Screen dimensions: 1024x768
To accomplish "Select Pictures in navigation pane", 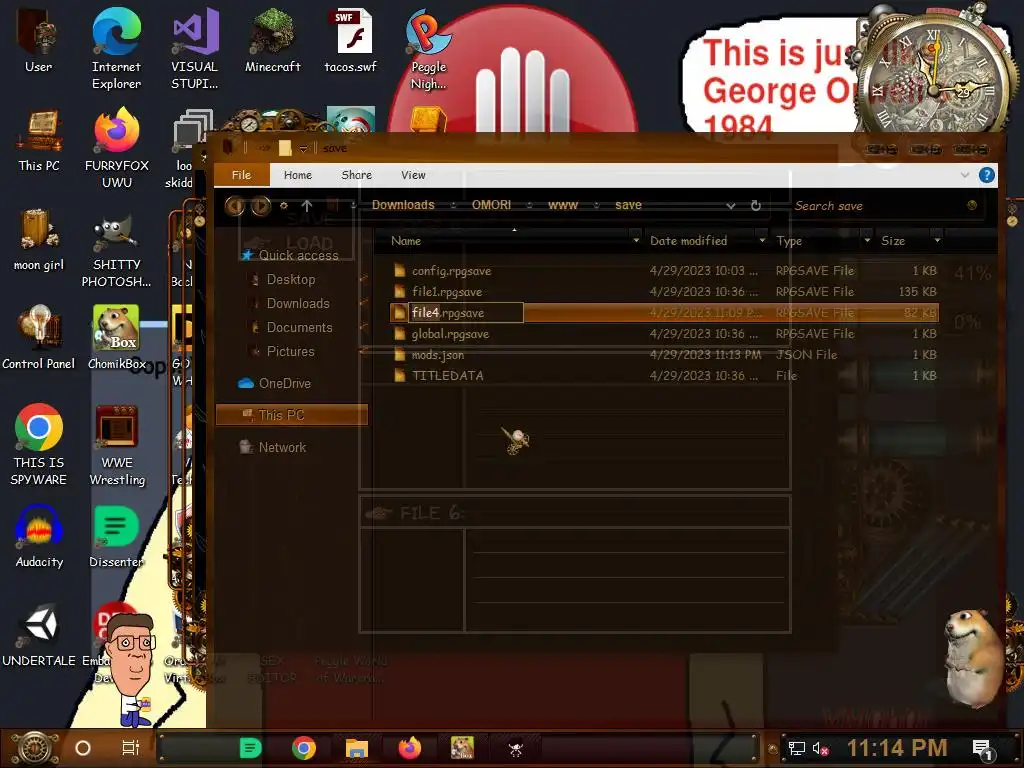I will [291, 352].
